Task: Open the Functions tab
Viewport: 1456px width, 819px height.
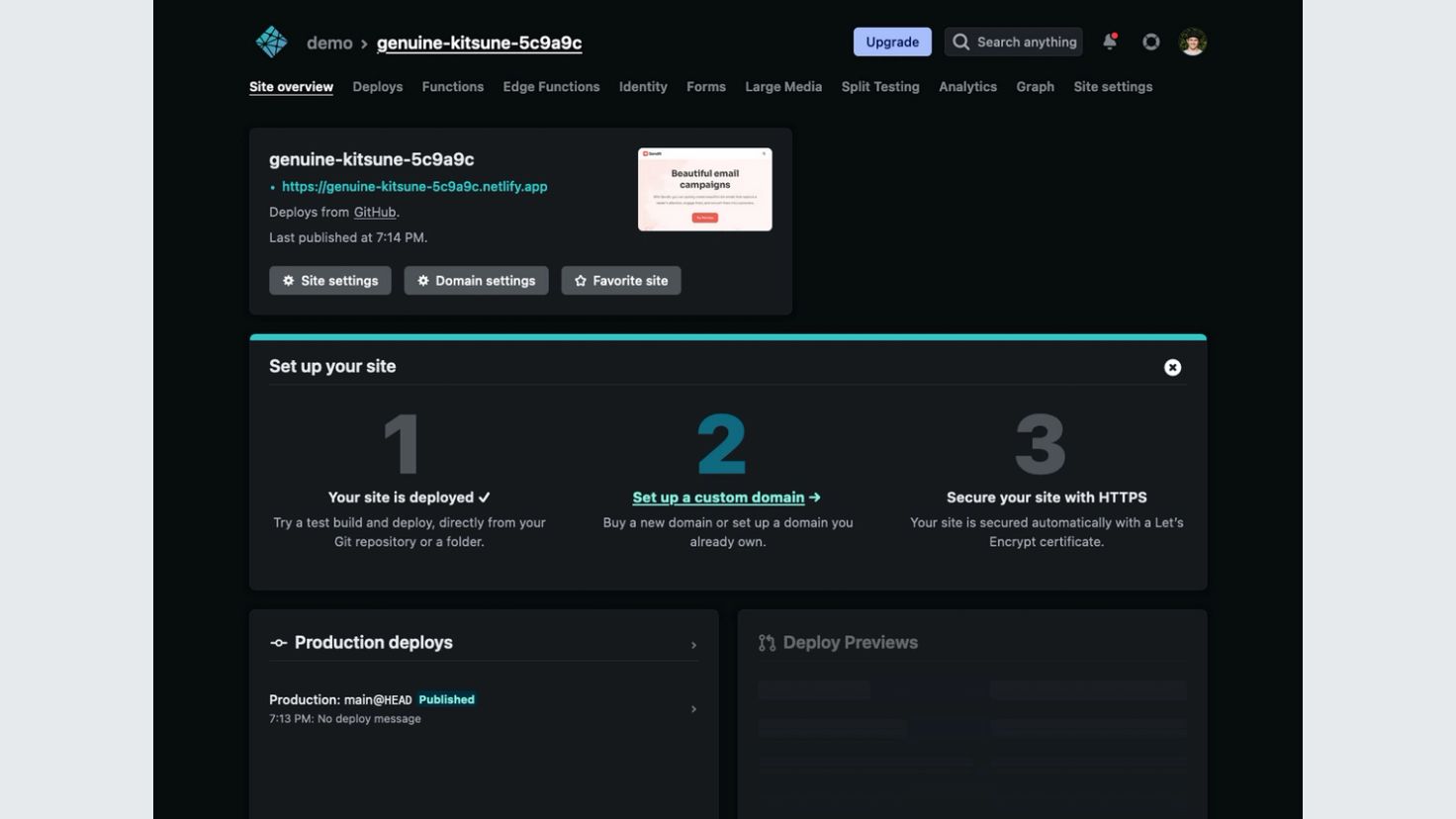Action: (x=453, y=87)
